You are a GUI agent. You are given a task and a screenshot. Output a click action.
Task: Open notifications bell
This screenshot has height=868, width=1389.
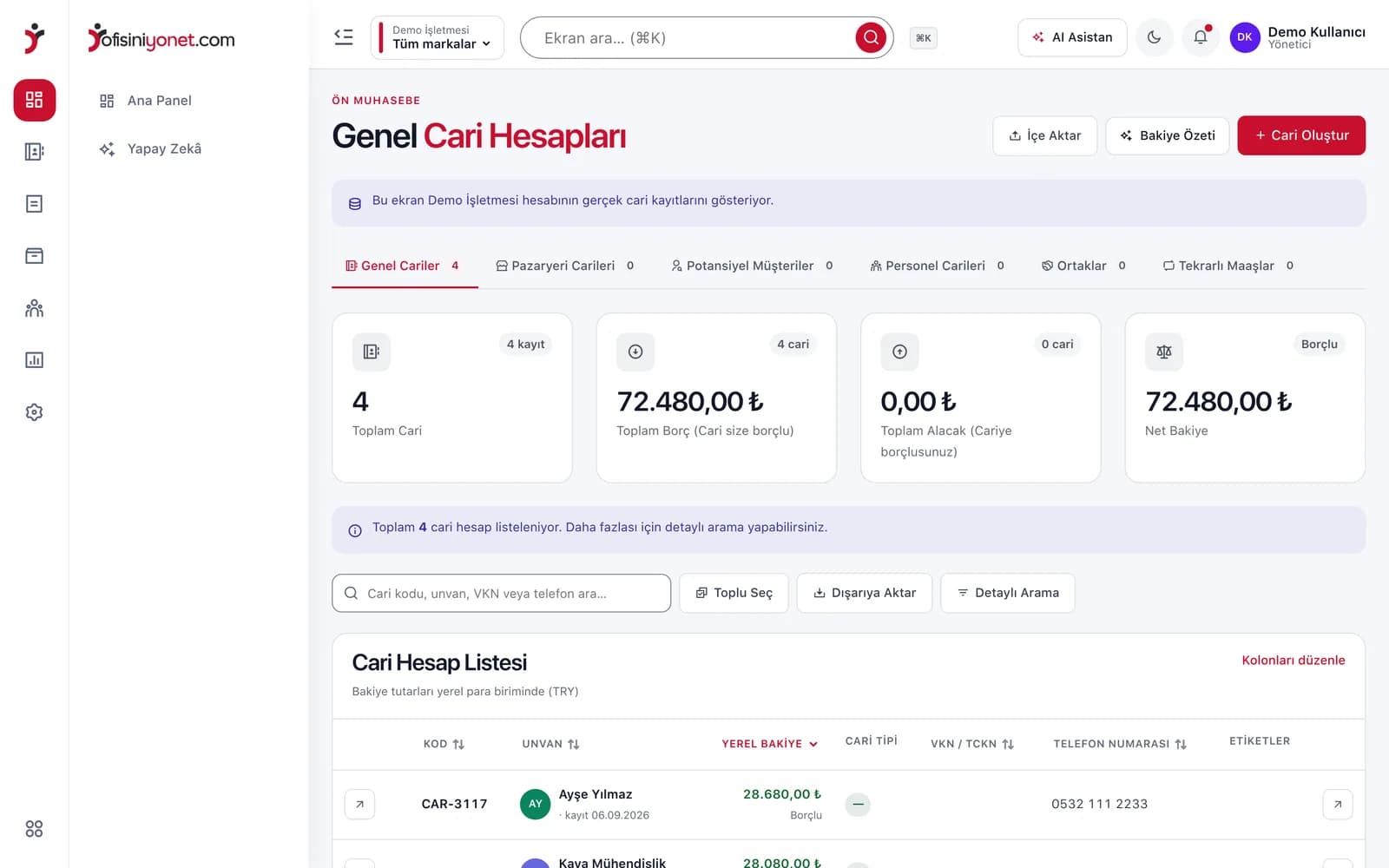pos(1201,37)
